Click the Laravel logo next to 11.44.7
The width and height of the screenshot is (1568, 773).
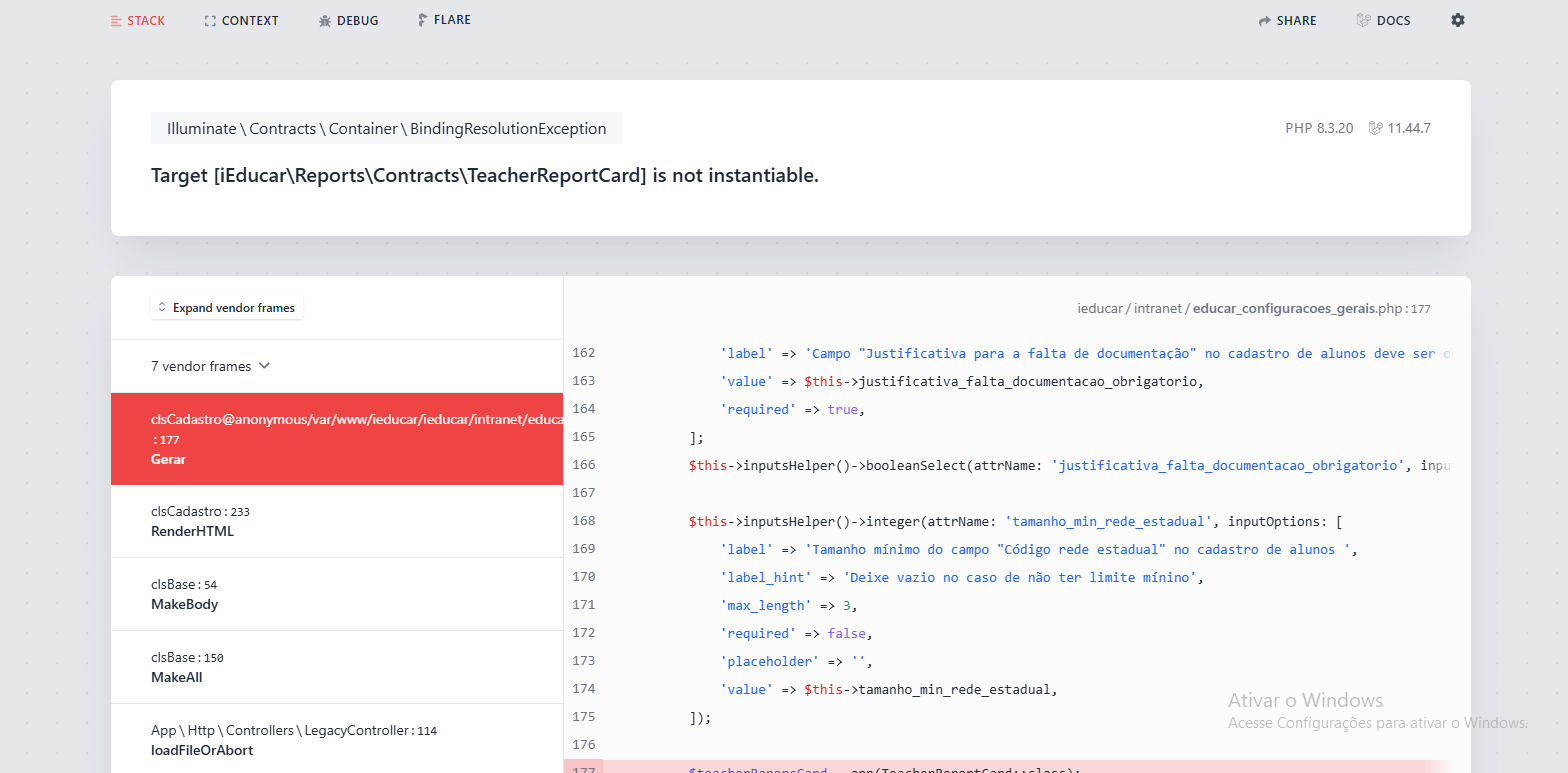[x=1375, y=128]
